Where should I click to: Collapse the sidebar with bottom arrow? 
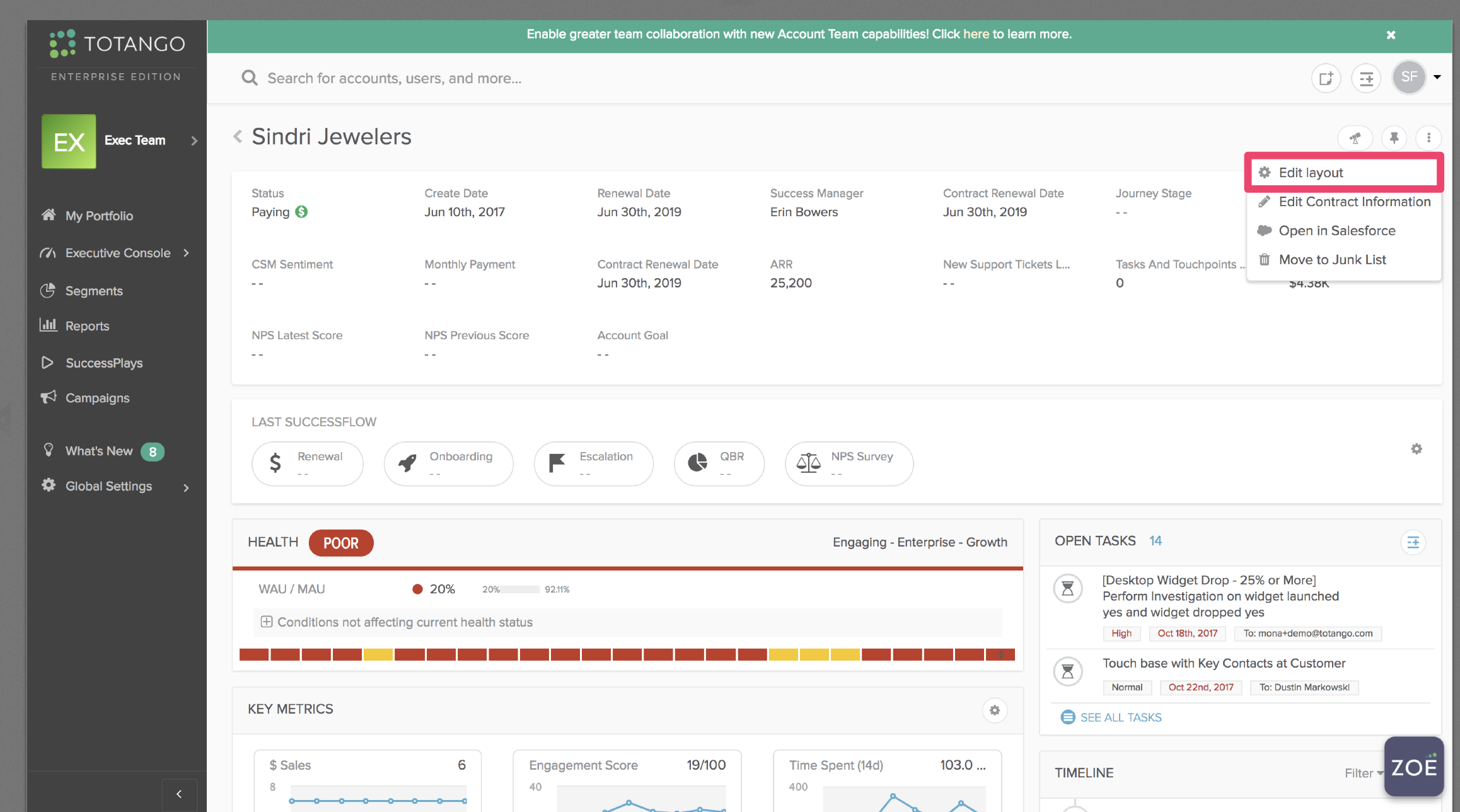pos(180,794)
